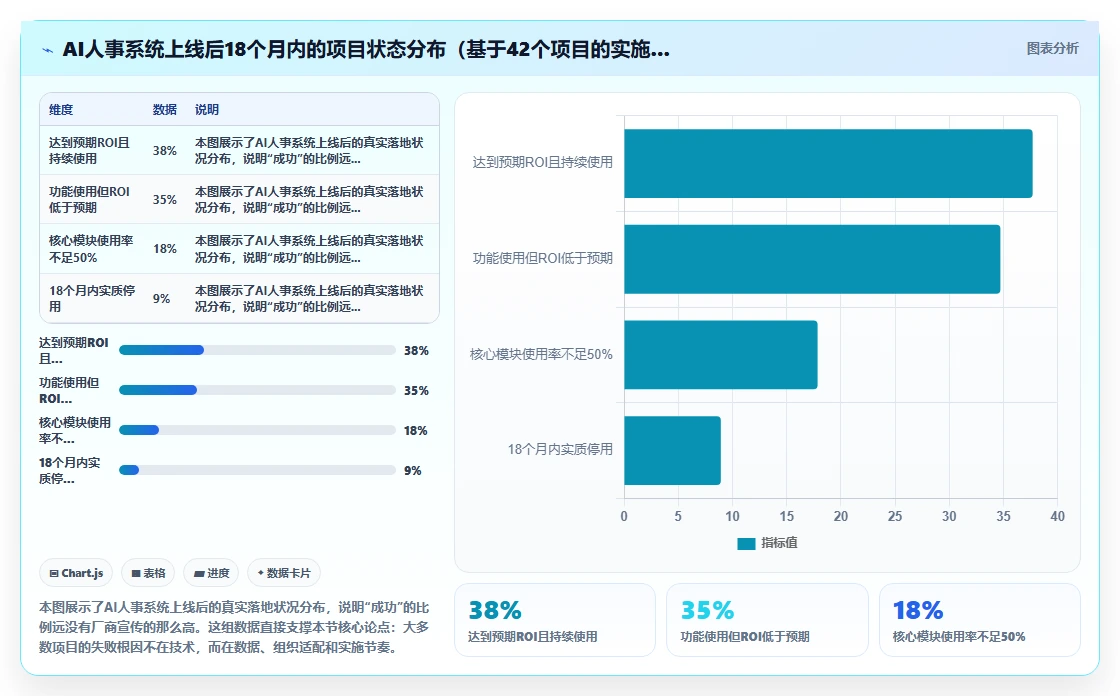Click the 9% value in the table
1120x696 pixels.
click(161, 299)
